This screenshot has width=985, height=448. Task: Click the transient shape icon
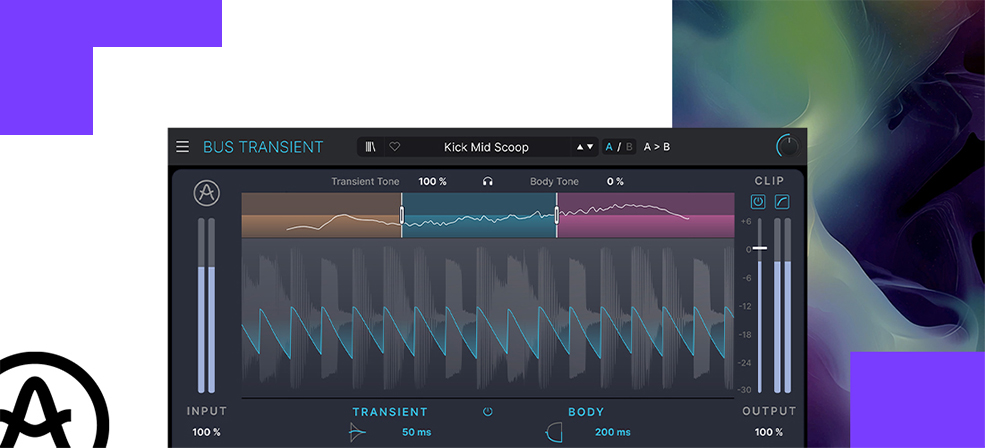tap(358, 432)
